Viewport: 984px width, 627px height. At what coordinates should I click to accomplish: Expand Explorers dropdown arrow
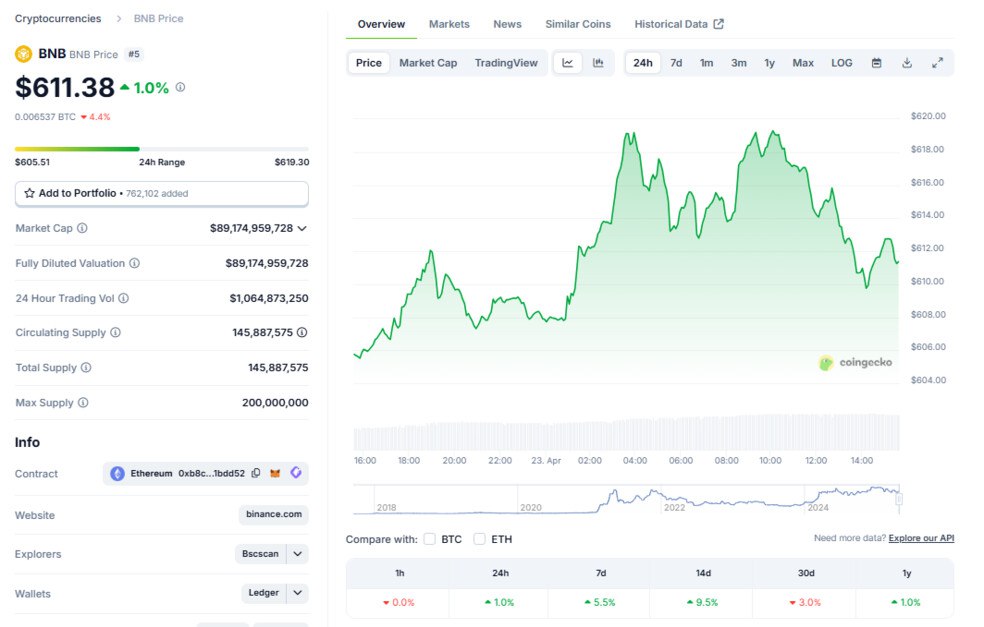[297, 554]
